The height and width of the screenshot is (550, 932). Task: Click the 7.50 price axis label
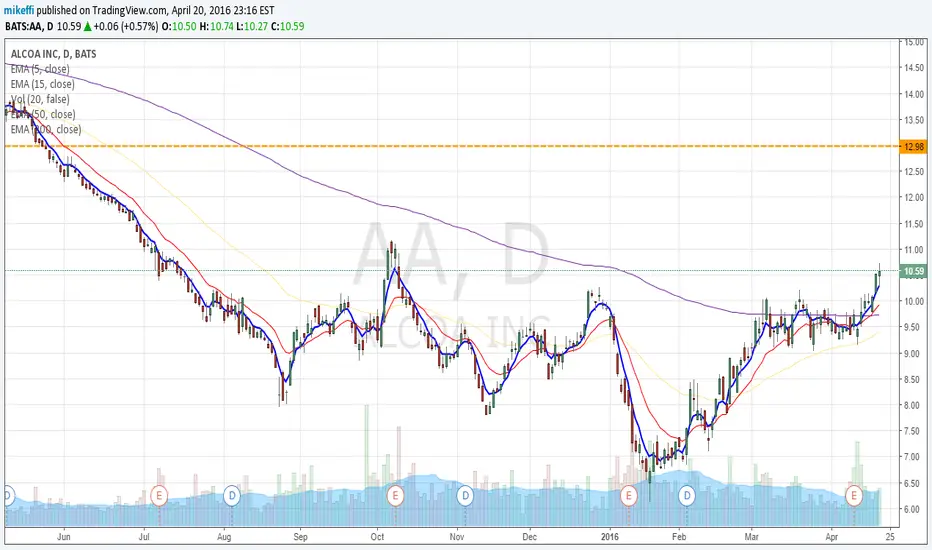click(x=914, y=431)
